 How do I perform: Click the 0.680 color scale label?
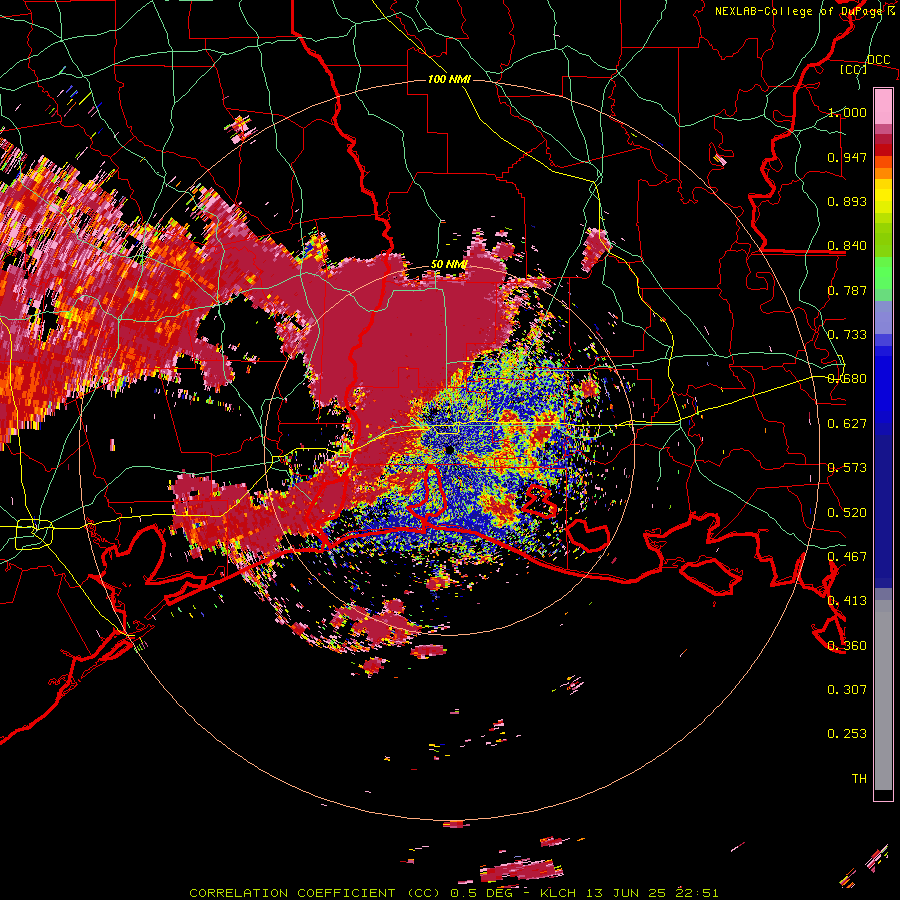[x=847, y=379]
